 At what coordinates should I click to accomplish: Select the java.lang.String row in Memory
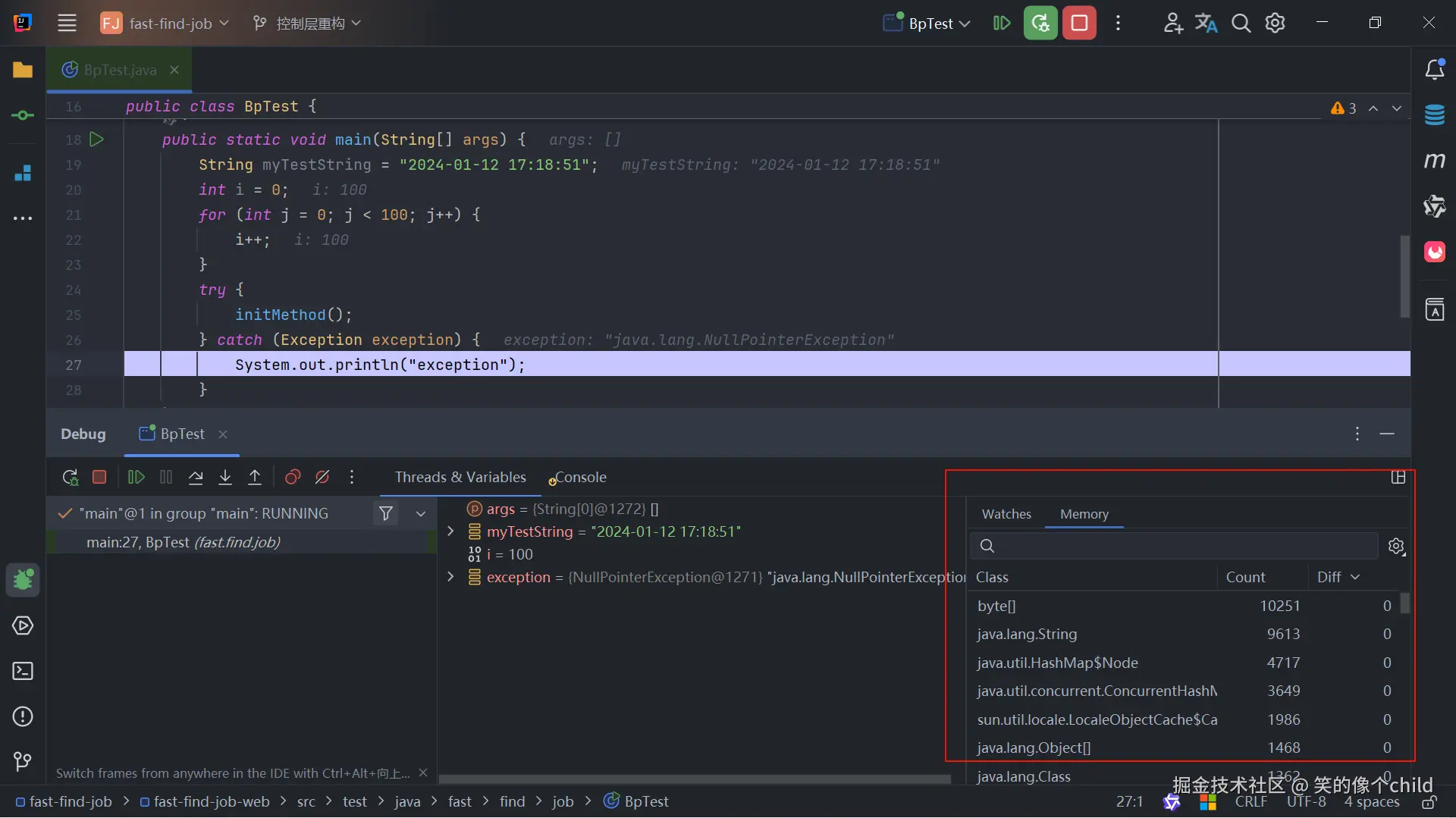pos(1184,634)
